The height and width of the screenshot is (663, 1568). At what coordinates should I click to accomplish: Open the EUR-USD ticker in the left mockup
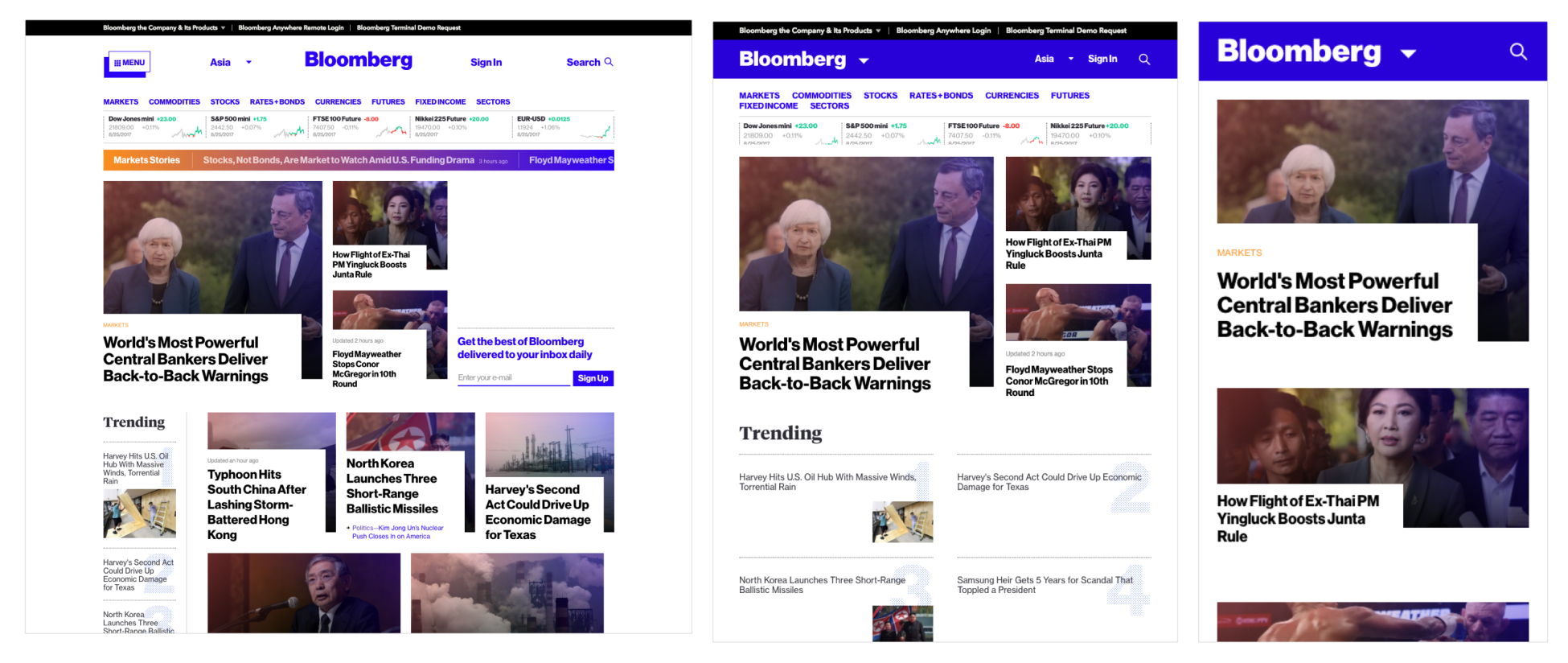[x=564, y=126]
